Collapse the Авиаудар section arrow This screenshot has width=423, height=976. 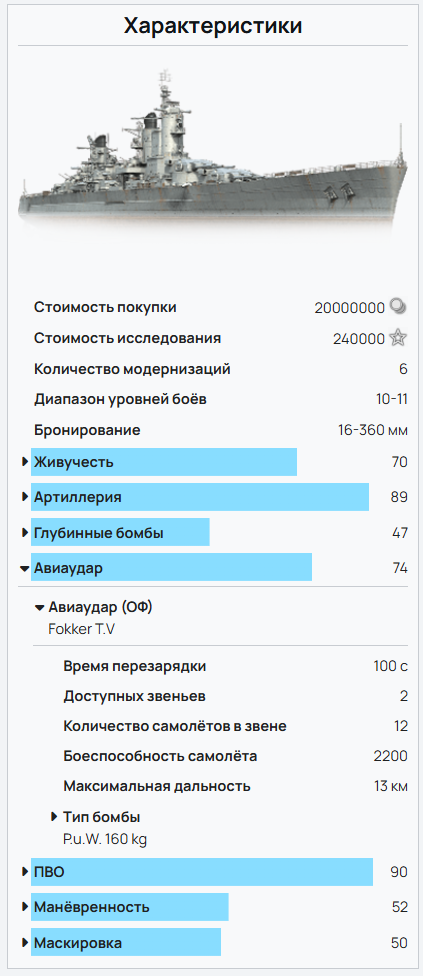coord(25,568)
